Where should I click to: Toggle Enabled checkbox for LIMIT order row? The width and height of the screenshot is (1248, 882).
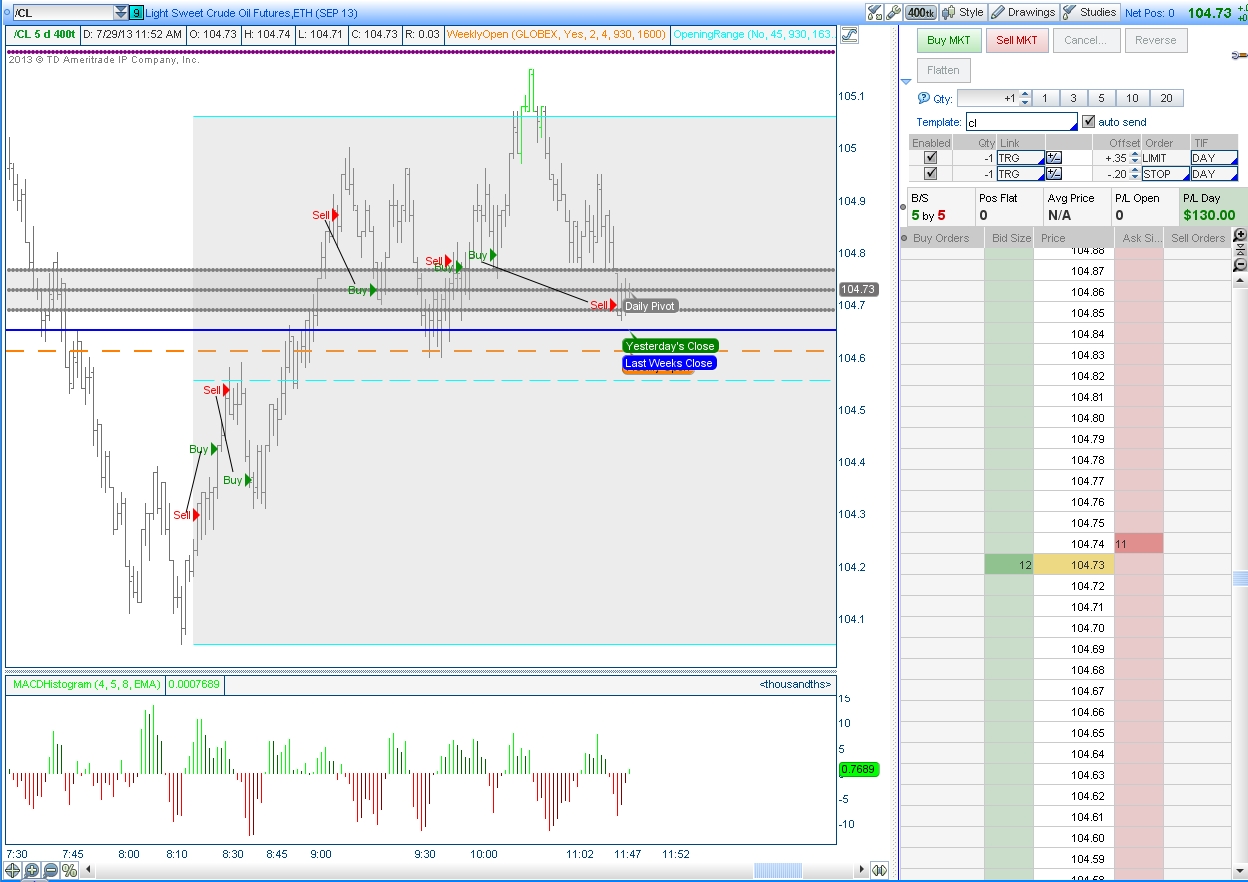pyautogui.click(x=931, y=158)
